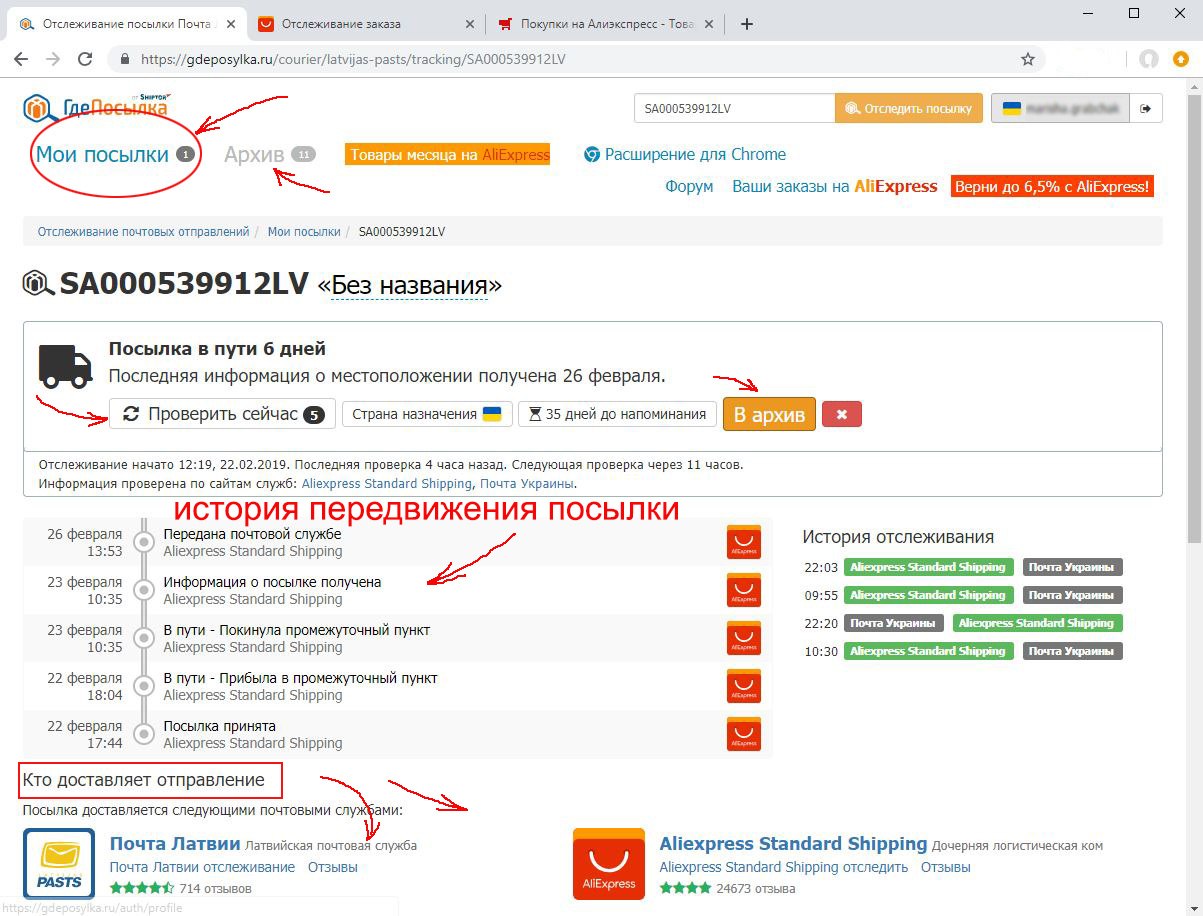Click the logout icon beside username
This screenshot has height=916, width=1203.
point(1147,108)
